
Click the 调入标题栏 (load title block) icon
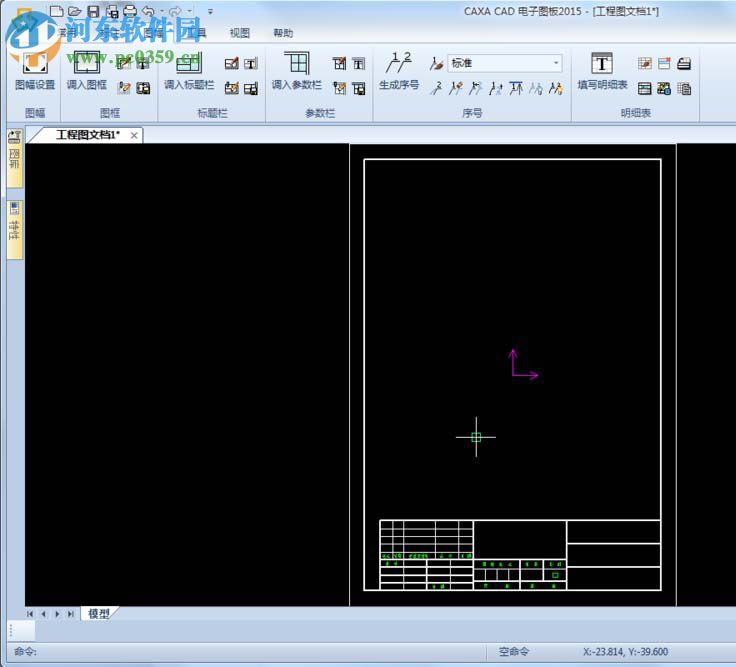188,66
